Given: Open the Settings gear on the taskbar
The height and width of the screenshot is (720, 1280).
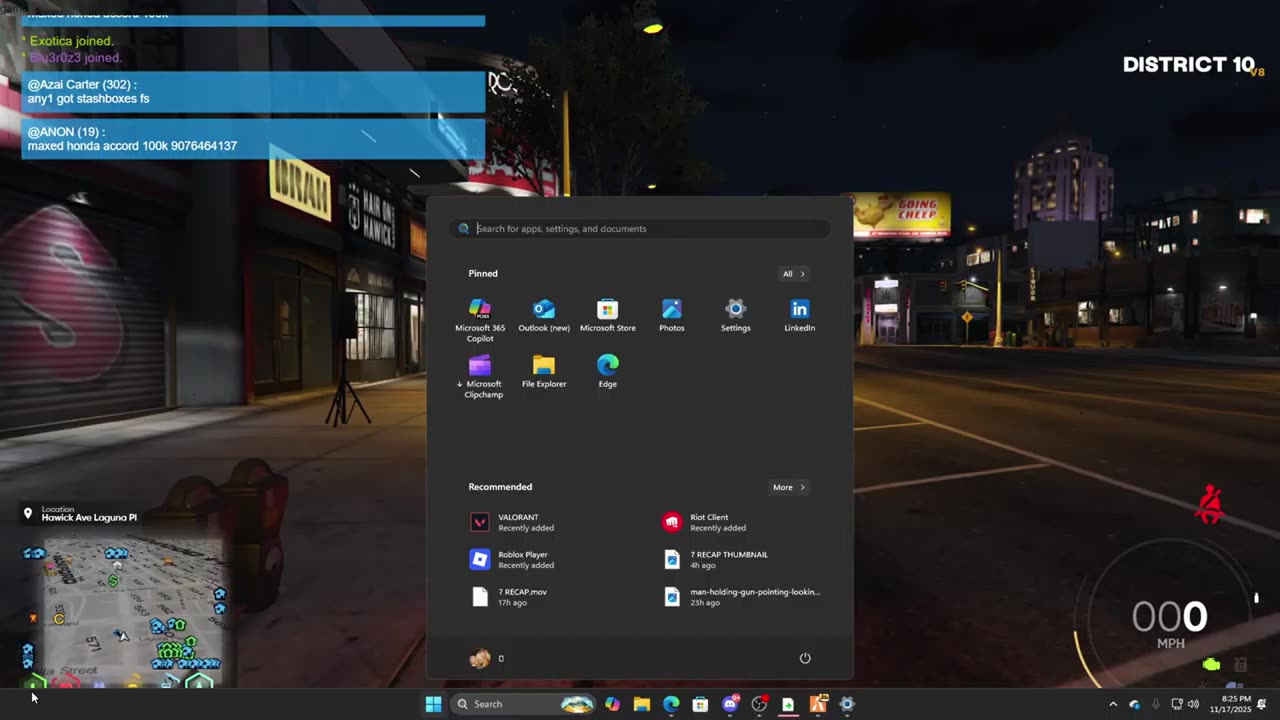Looking at the screenshot, I should click(847, 704).
